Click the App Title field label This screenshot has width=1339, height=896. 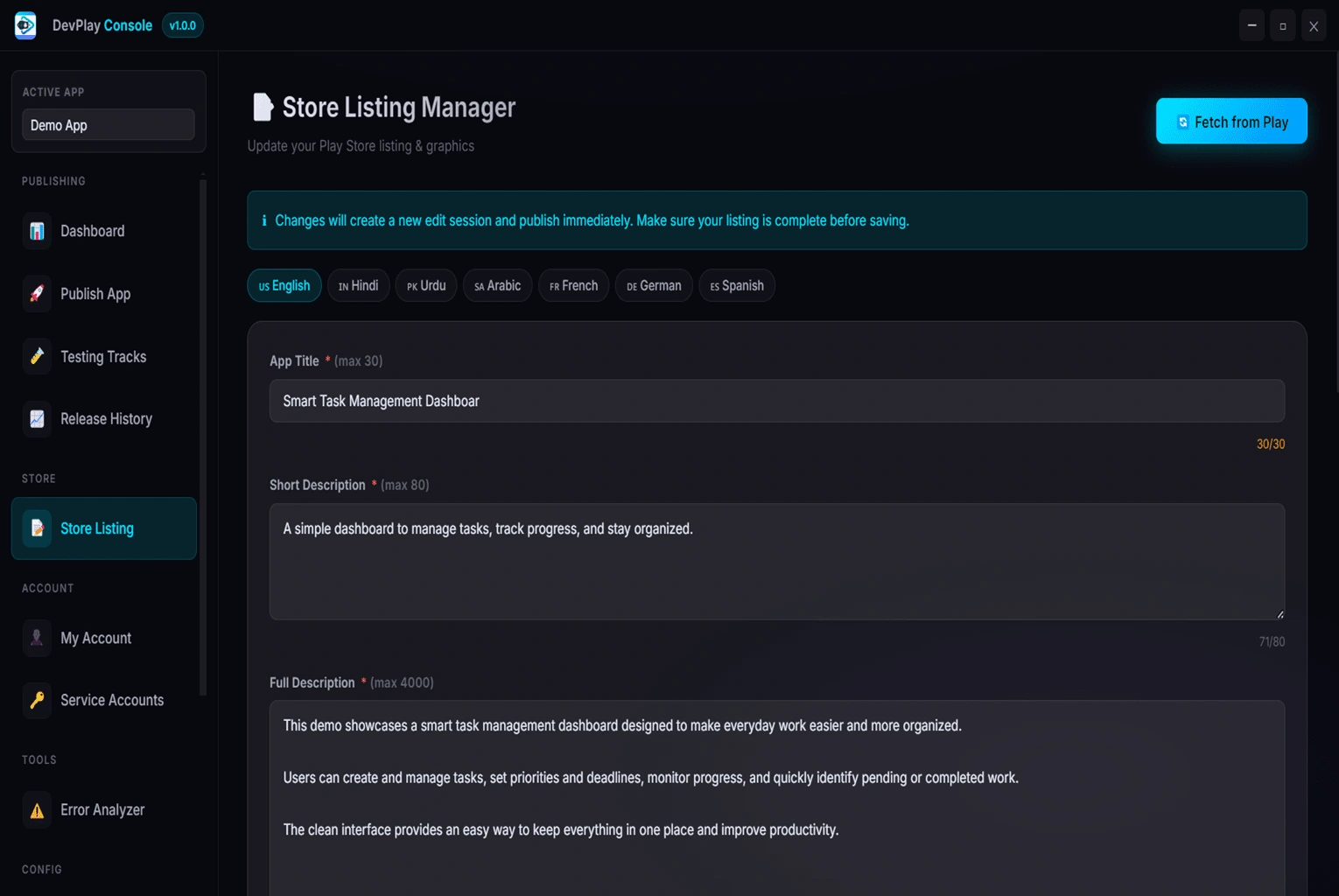pyautogui.click(x=294, y=360)
